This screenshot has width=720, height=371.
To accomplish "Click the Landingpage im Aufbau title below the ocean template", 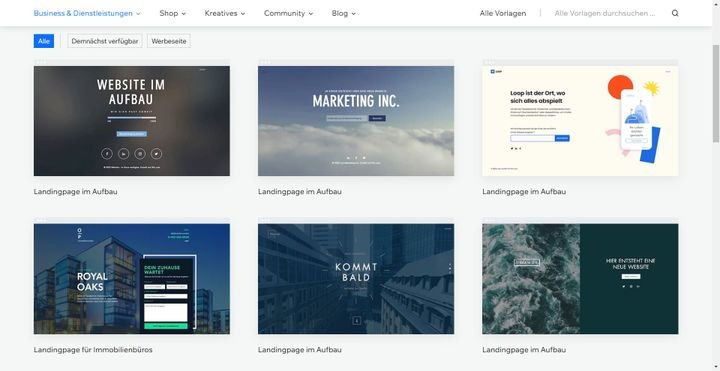I will 524,349.
